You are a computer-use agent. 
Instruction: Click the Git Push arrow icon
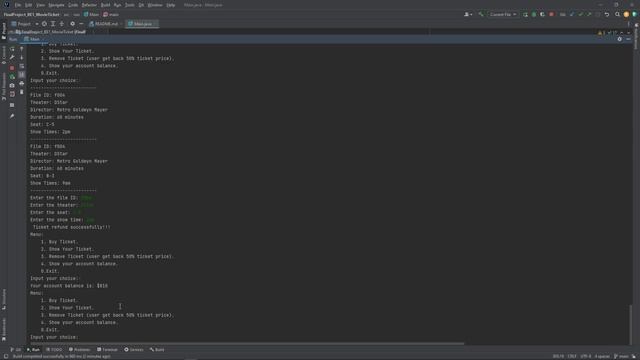point(589,14)
